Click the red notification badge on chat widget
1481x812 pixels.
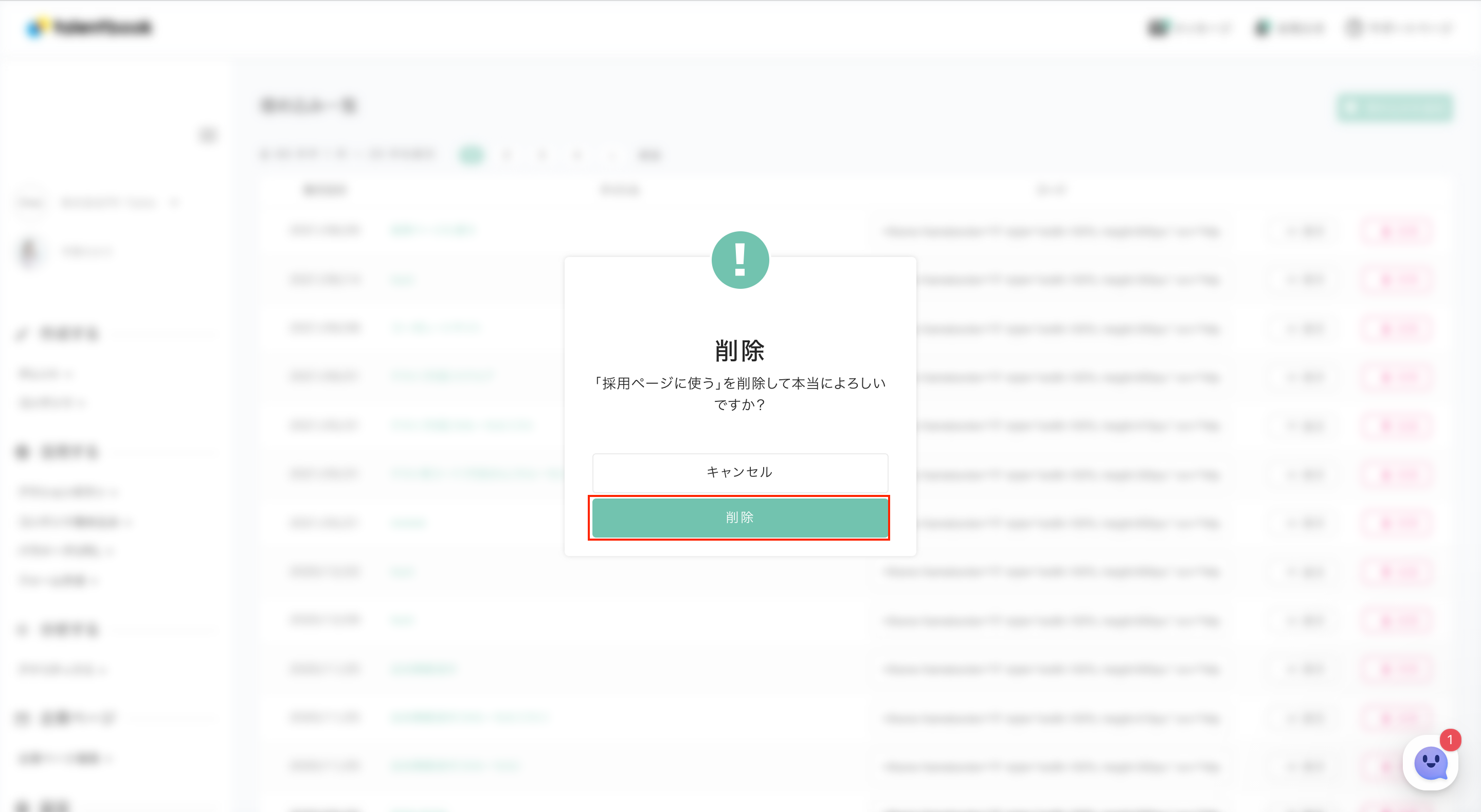tap(1450, 740)
